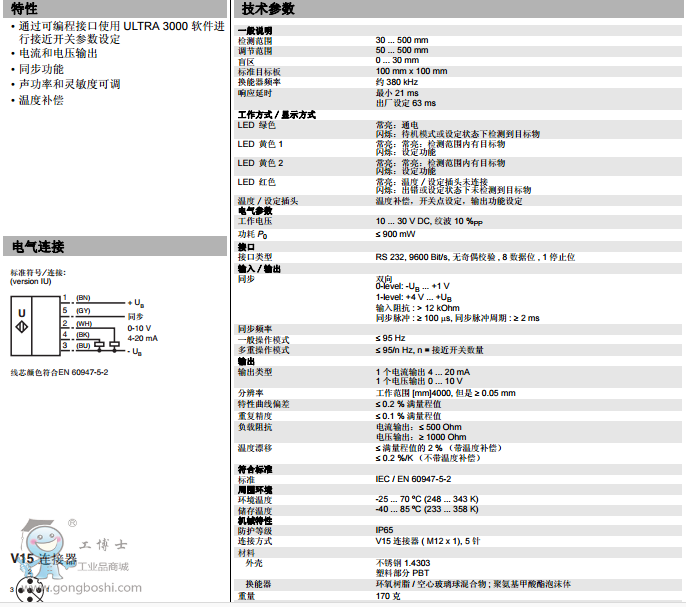This screenshot has height=607, width=686.
Task: Click the "LED 黄色 2" row label
Action: (x=260, y=163)
